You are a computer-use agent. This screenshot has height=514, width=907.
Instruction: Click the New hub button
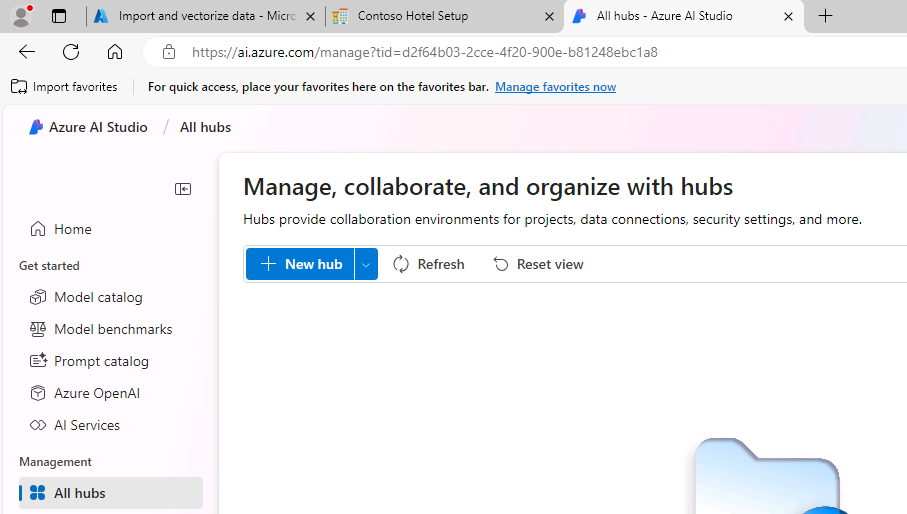(300, 264)
